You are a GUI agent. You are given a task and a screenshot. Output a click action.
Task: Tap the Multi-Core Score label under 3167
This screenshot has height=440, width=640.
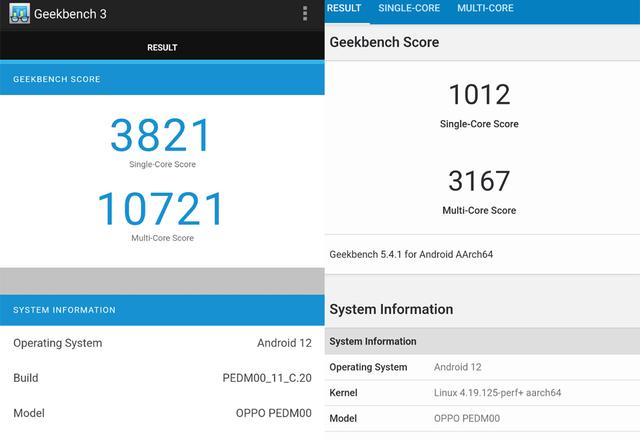click(x=479, y=210)
